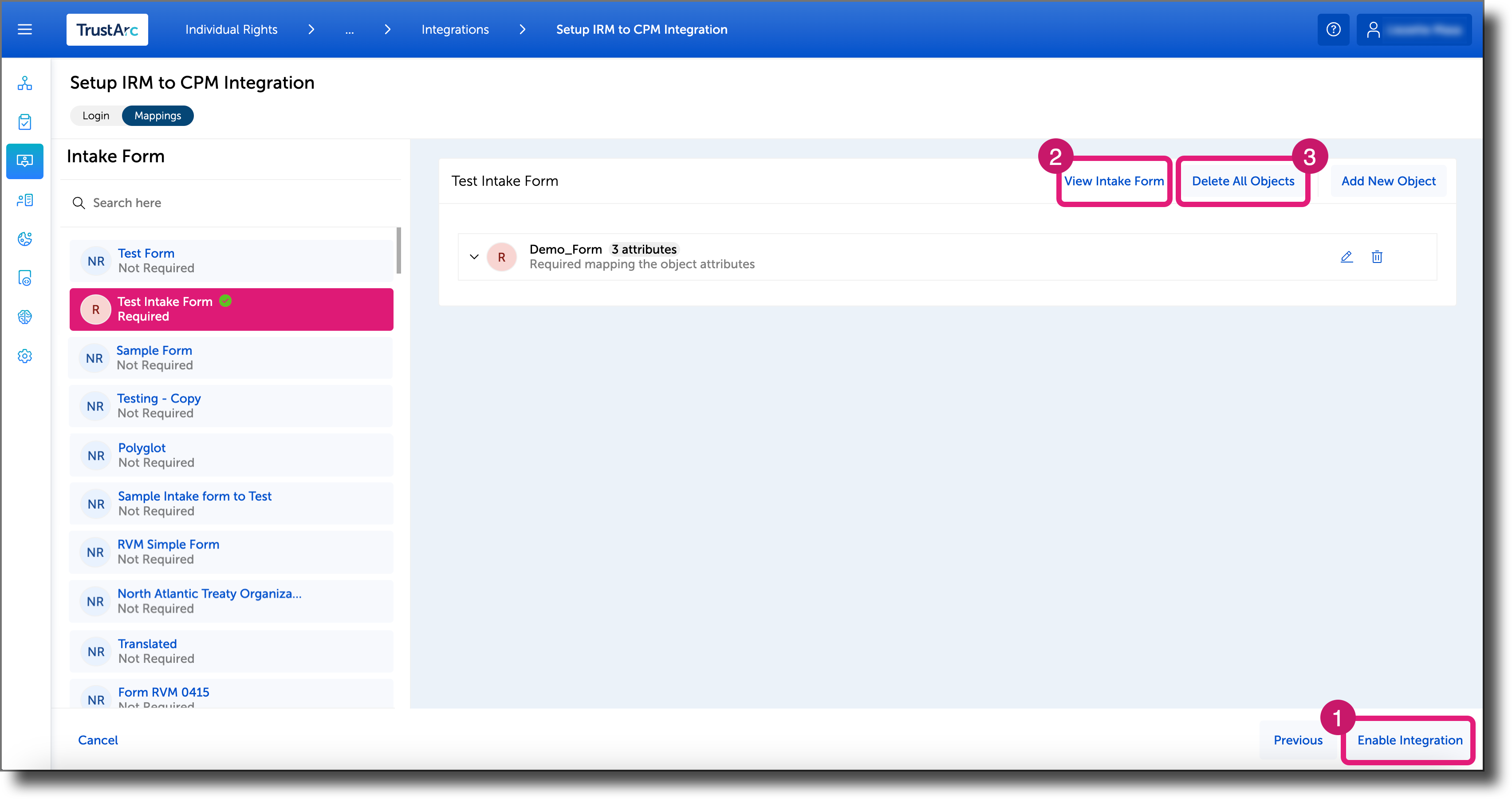Viewport: 1512px width, 799px height.
Task: Open the clipboard tasks icon in sidebar
Action: tap(25, 121)
